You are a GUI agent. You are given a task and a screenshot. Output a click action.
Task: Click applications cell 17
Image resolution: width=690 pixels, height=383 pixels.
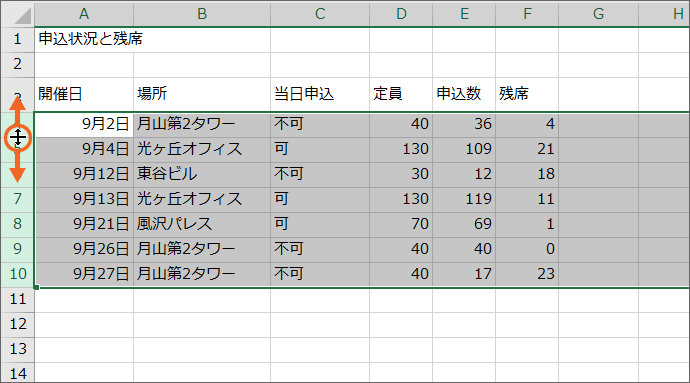(x=464, y=274)
